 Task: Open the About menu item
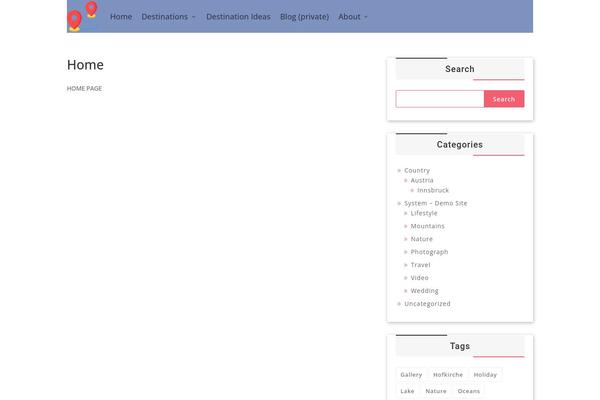tap(349, 17)
